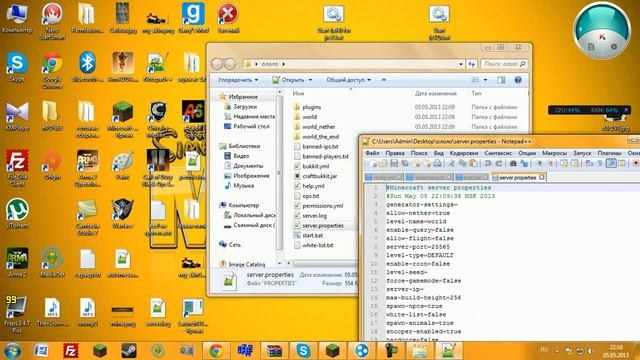
Task: Click the Дата изменения column header
Action: pyautogui.click(x=436, y=93)
